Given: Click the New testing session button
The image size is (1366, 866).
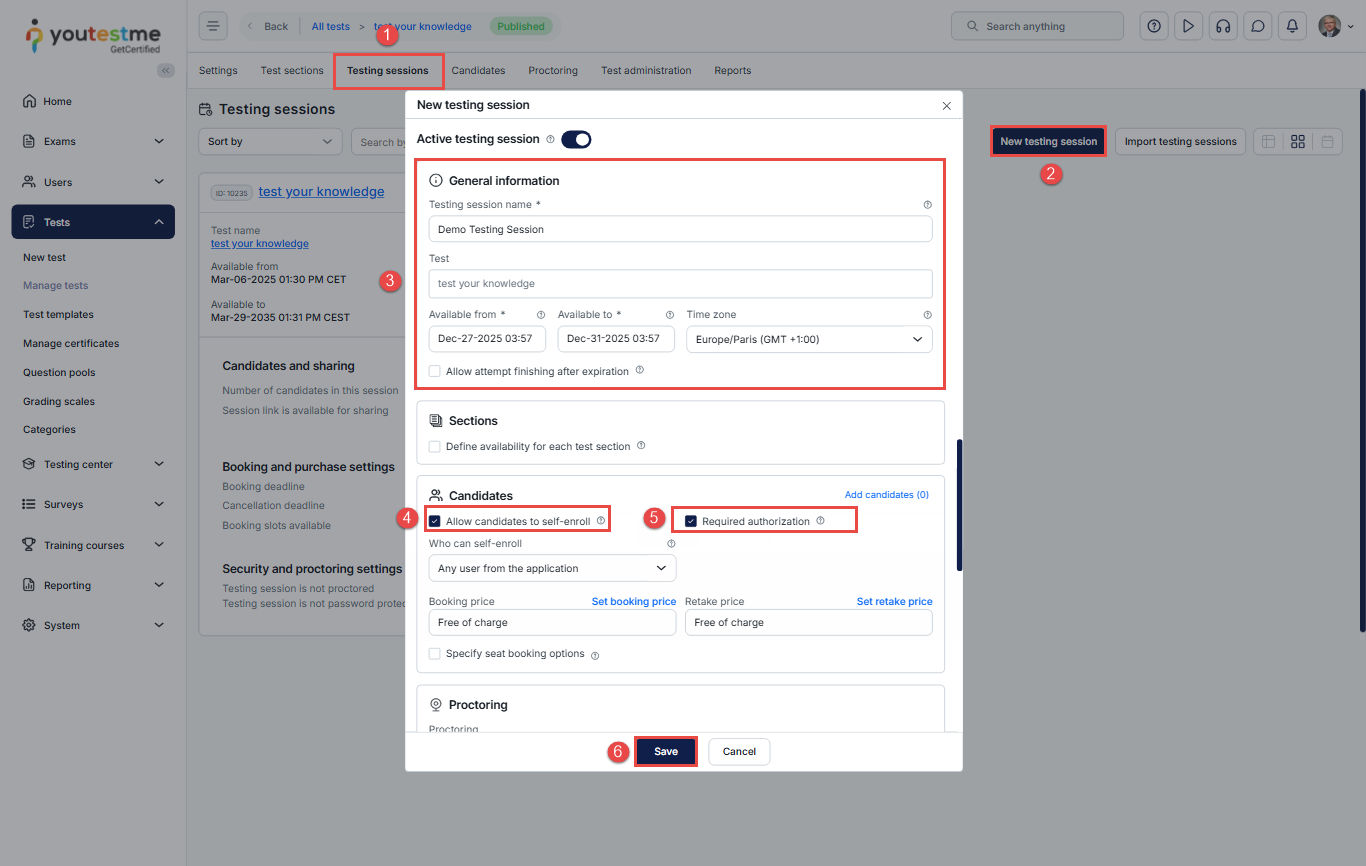Looking at the screenshot, I should [x=1049, y=142].
